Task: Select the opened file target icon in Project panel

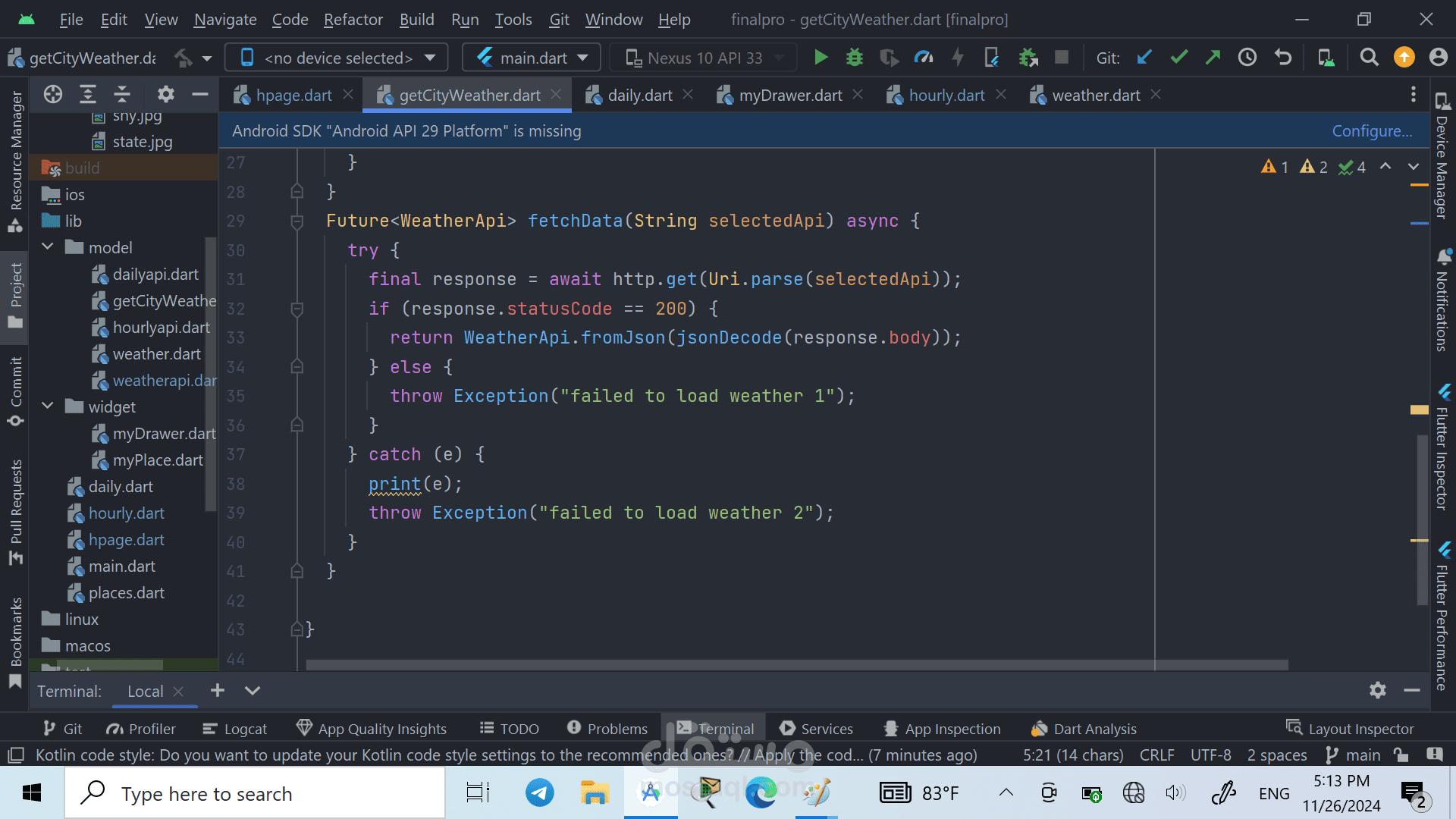Action: 53,95
